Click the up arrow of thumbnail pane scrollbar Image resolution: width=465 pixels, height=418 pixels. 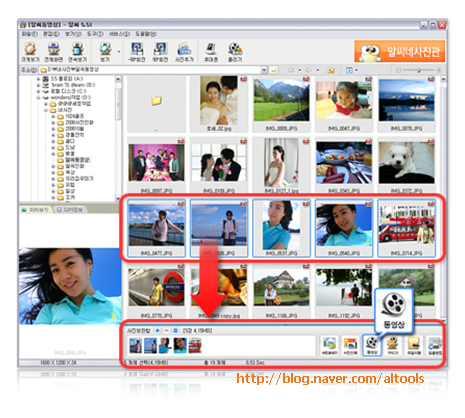click(x=443, y=79)
